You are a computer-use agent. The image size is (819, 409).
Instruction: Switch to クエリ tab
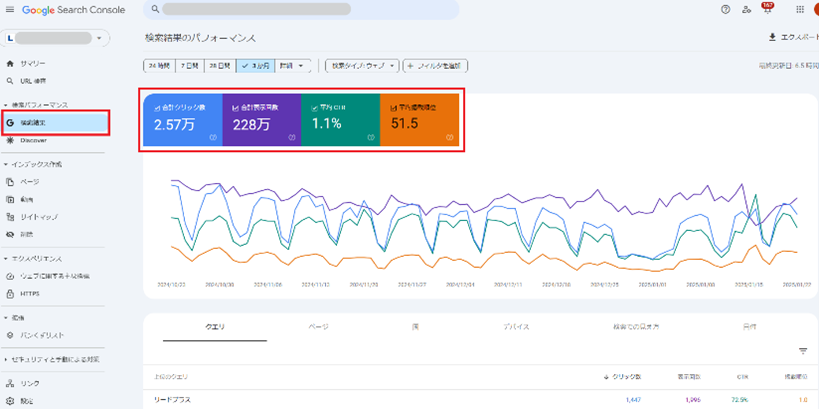tap(215, 327)
